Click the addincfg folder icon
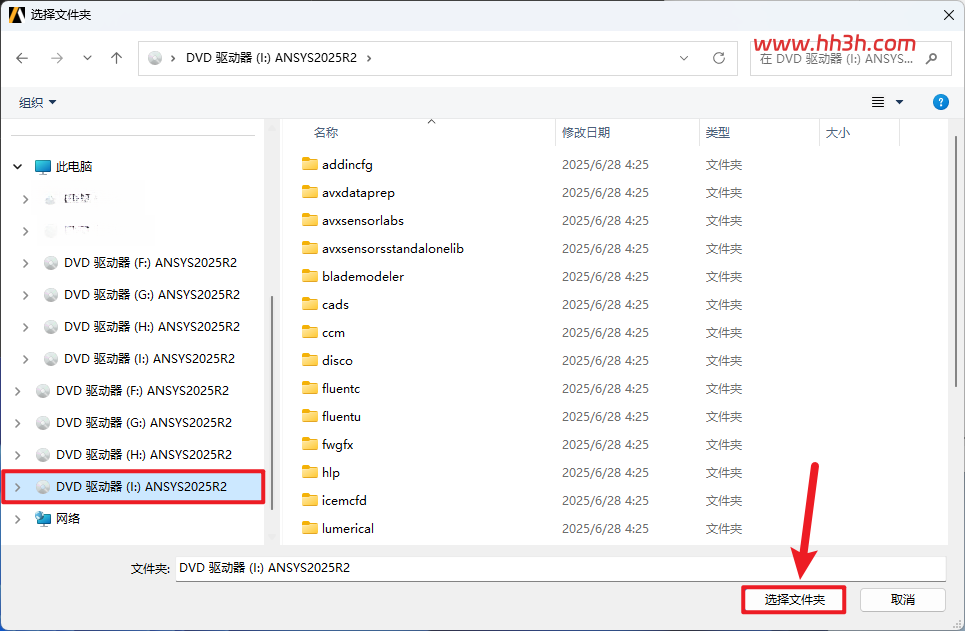 click(x=310, y=164)
